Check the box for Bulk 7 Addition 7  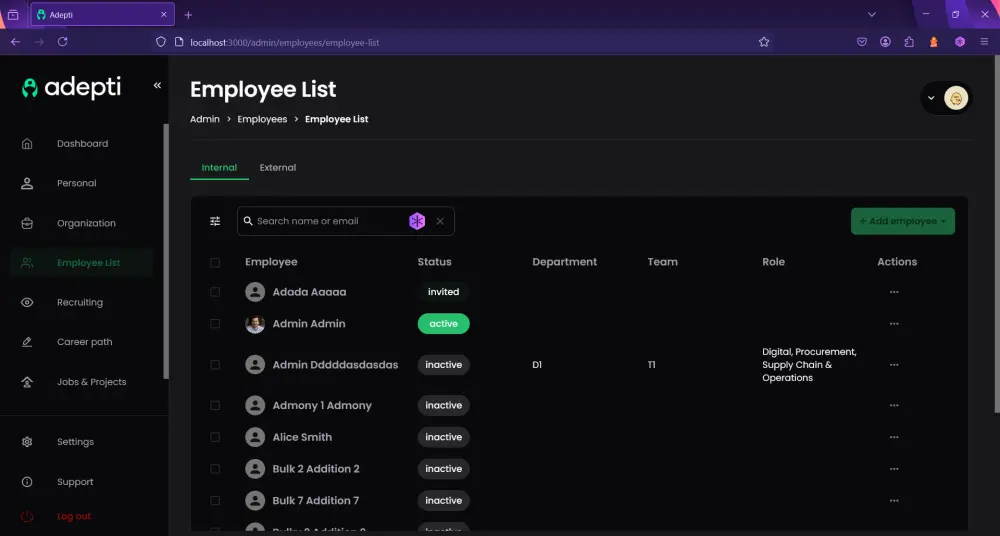tap(215, 501)
